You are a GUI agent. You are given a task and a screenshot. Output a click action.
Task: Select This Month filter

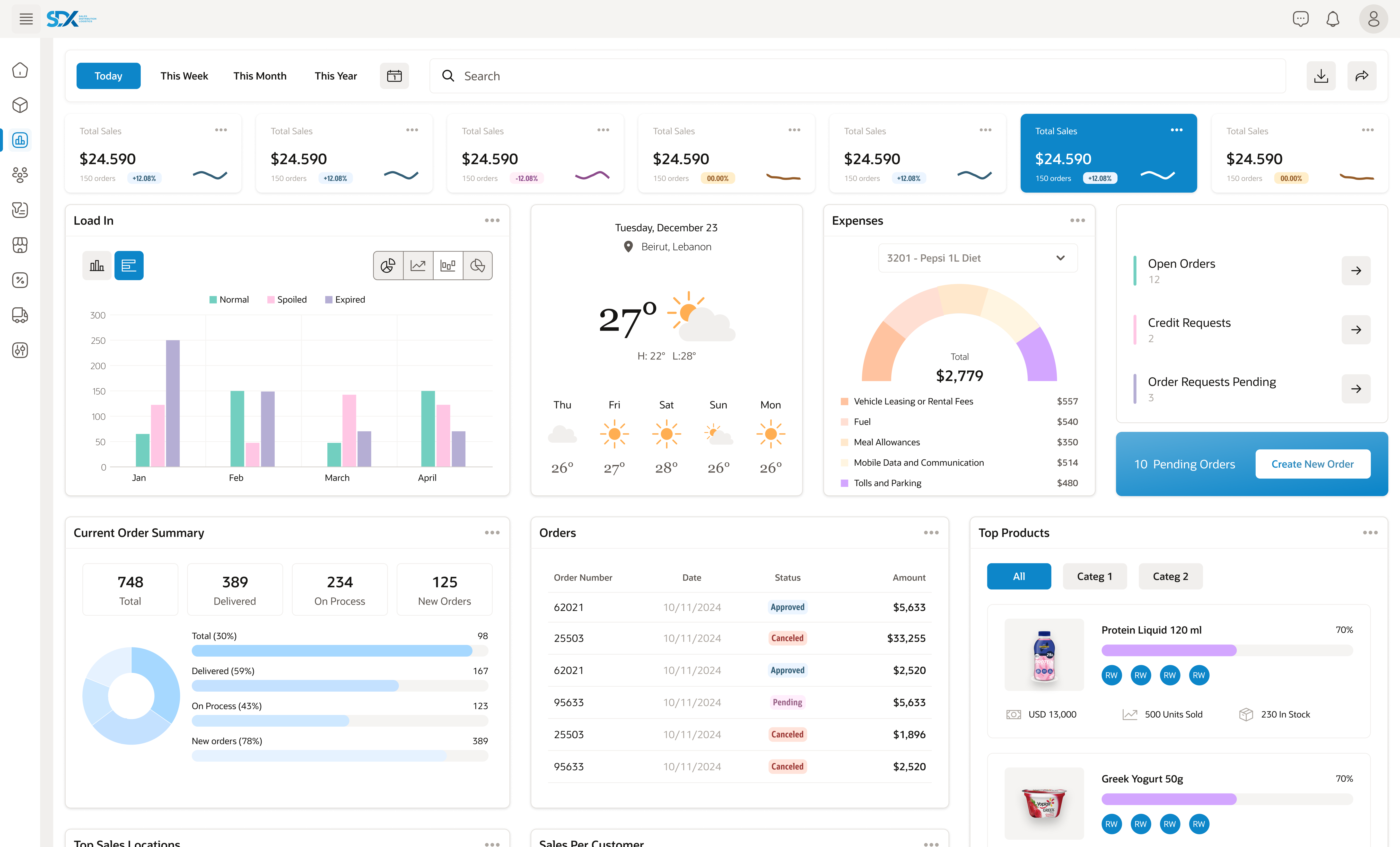260,76
